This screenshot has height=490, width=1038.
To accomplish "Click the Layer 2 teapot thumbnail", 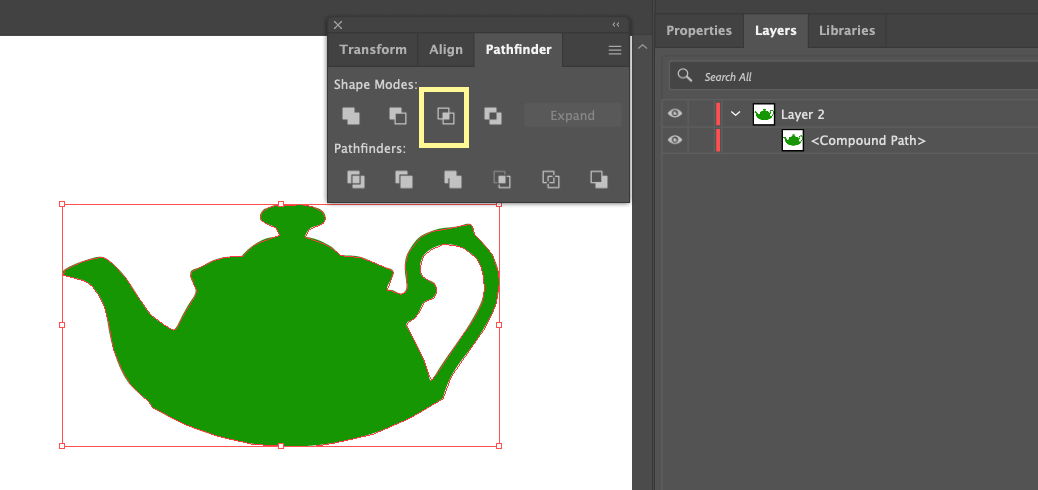I will (764, 114).
